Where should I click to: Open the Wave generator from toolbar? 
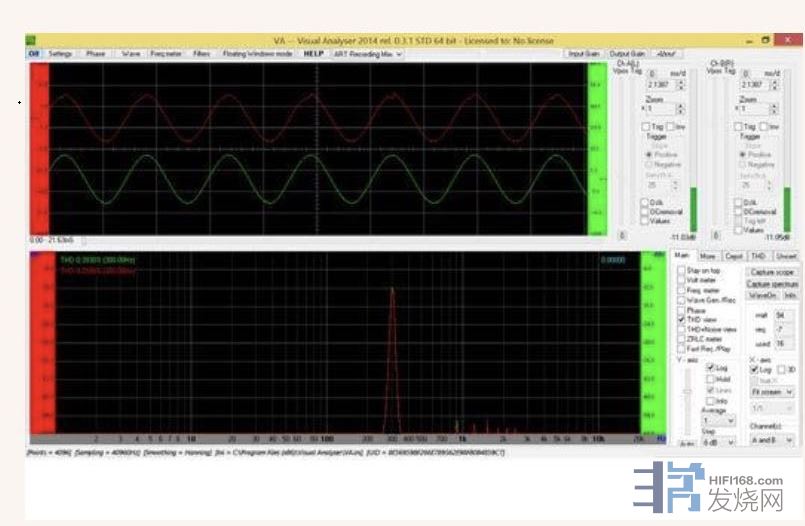(131, 54)
